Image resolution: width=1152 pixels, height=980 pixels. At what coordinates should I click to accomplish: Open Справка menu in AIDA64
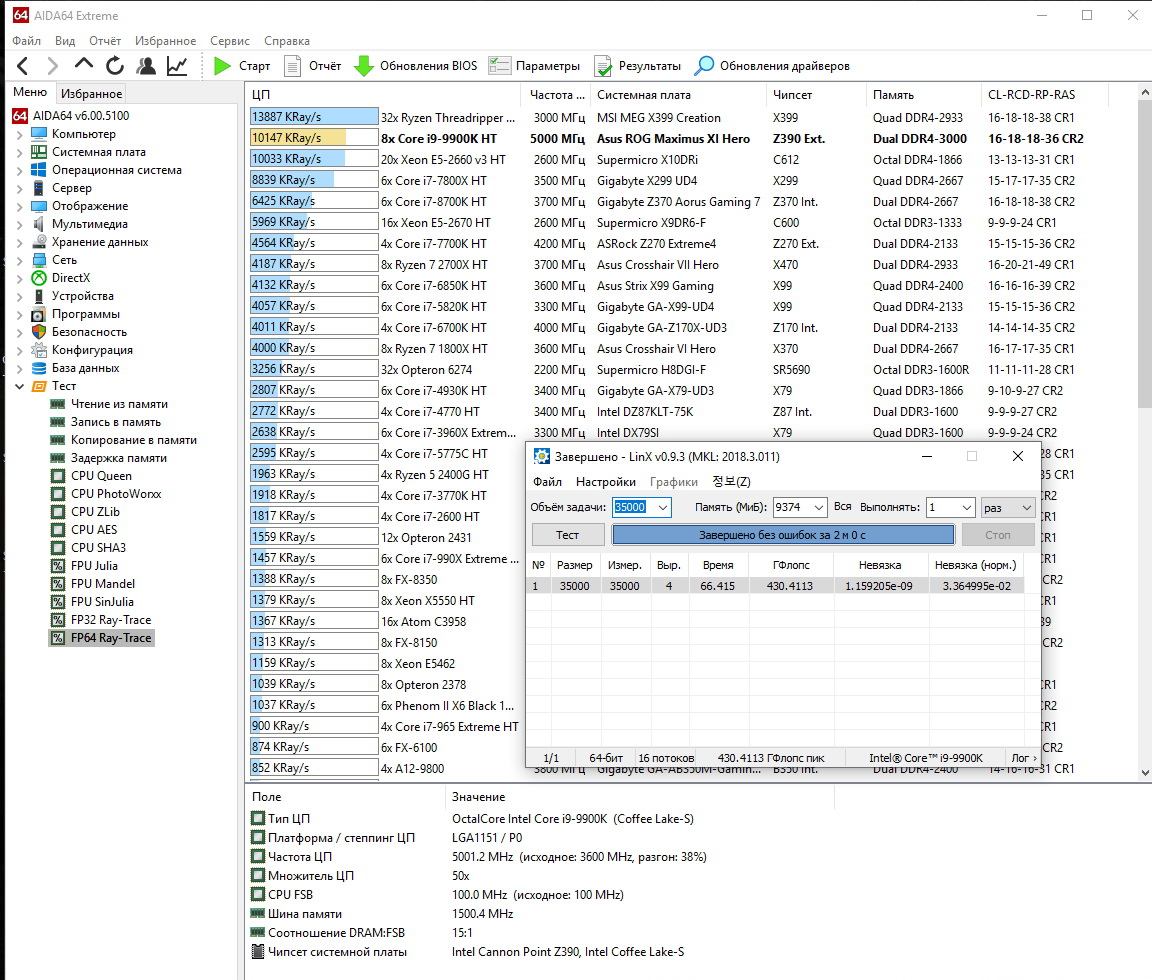tap(287, 41)
